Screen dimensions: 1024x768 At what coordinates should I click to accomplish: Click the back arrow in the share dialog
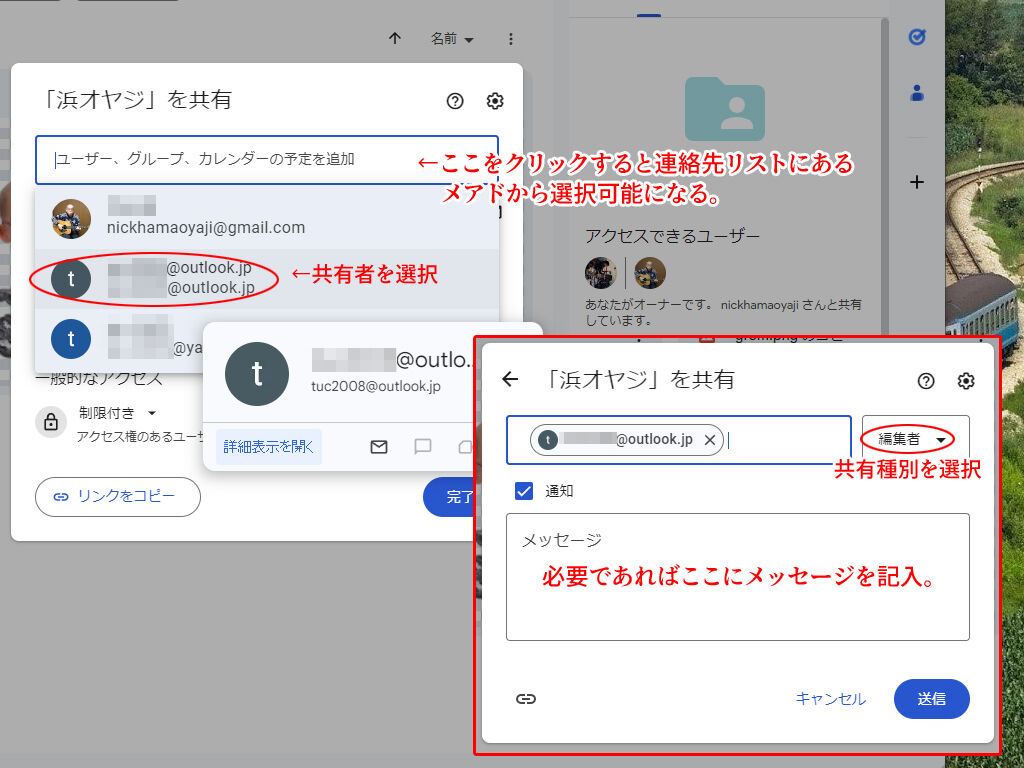[510, 380]
